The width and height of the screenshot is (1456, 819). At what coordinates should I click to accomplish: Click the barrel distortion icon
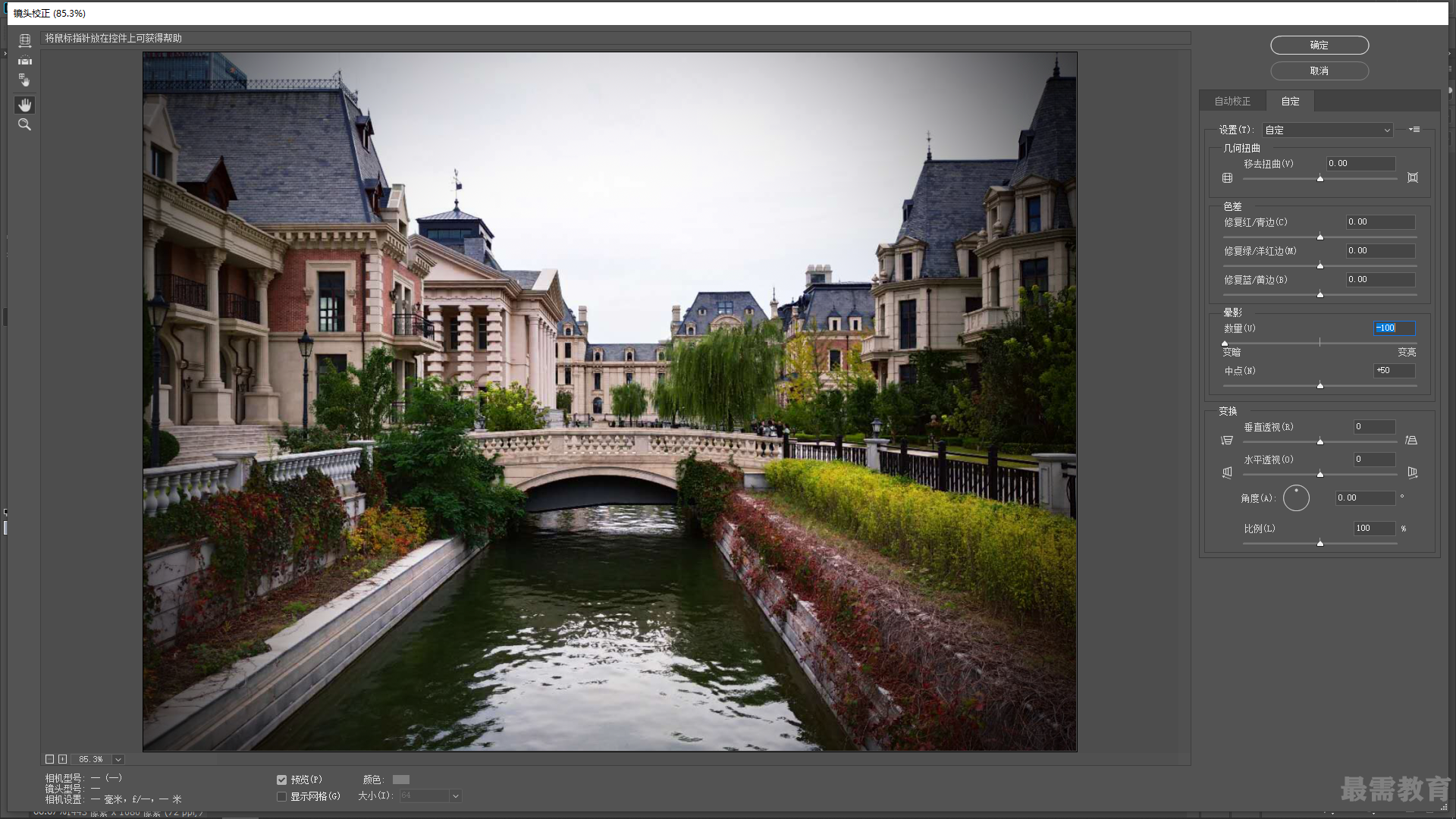coord(1227,177)
